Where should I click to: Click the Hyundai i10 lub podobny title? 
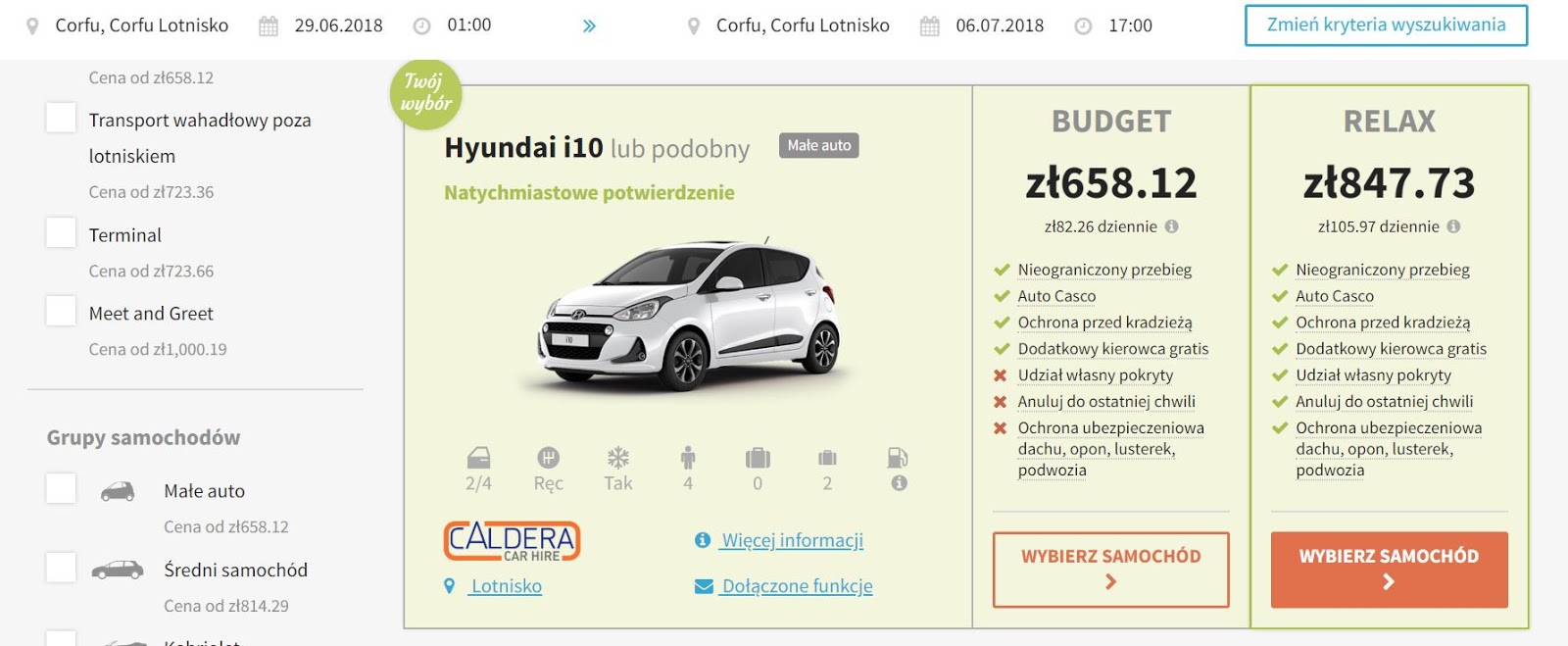coord(597,148)
